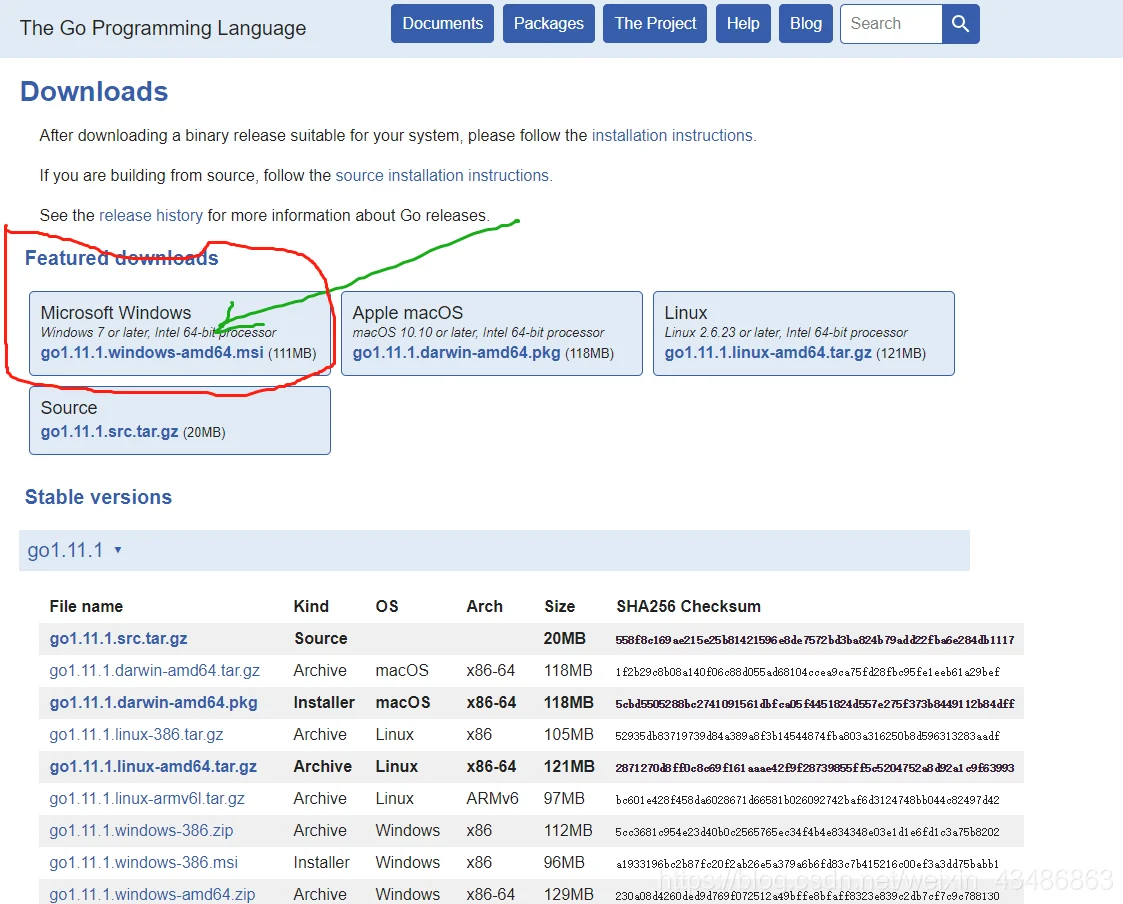Screen dimensions: 1123x904
Task: Click go1.11.1.linux-armv6l.tar.gz file link
Action: coord(147,799)
